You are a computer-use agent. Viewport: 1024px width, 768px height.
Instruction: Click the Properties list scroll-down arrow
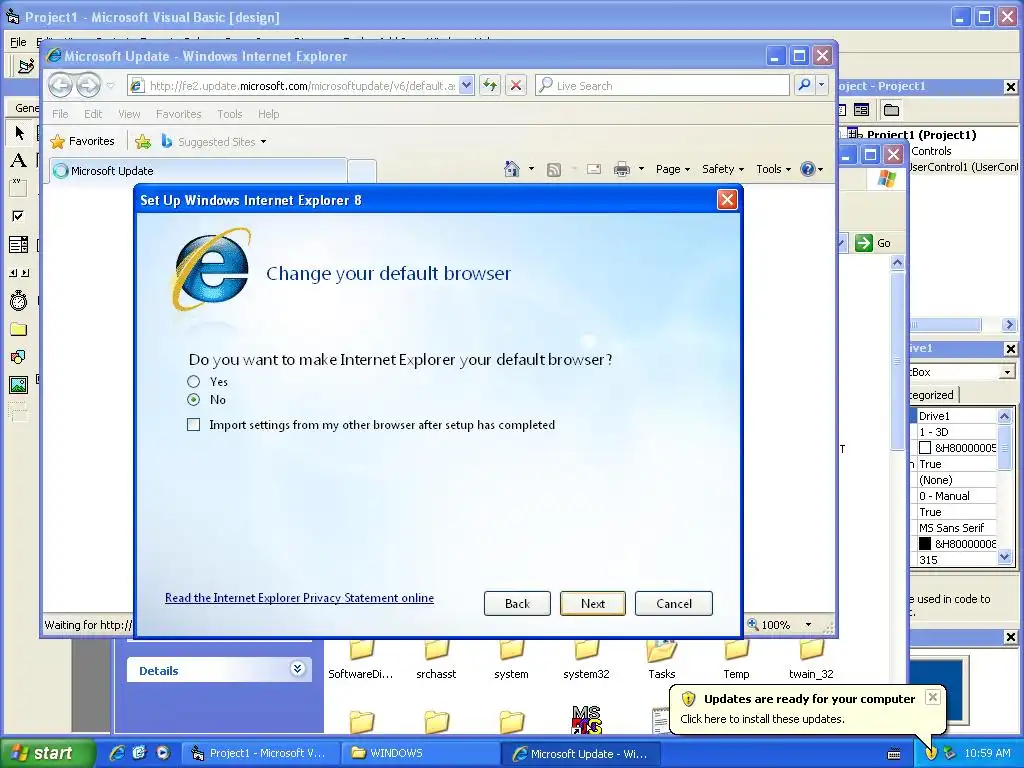pos(1004,558)
